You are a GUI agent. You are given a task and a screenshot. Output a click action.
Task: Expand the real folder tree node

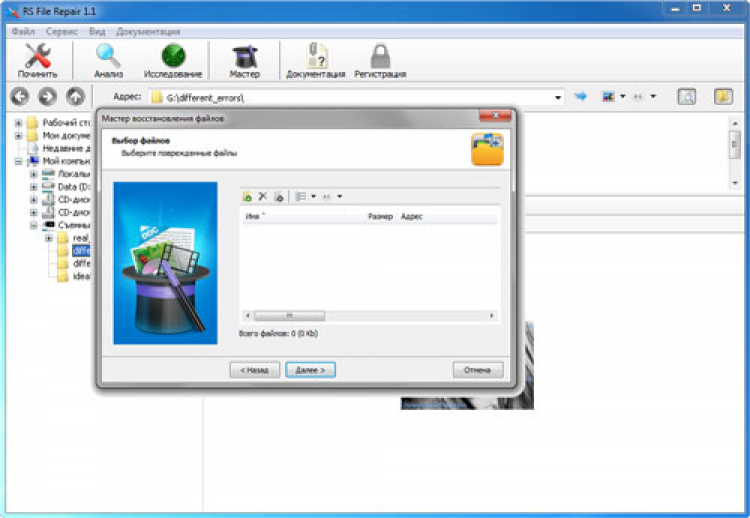coord(49,238)
